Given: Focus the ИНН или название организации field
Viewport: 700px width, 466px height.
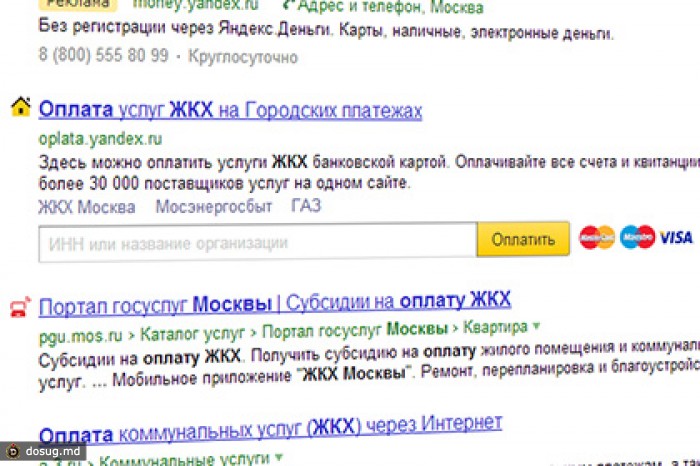Looking at the screenshot, I should (258, 242).
